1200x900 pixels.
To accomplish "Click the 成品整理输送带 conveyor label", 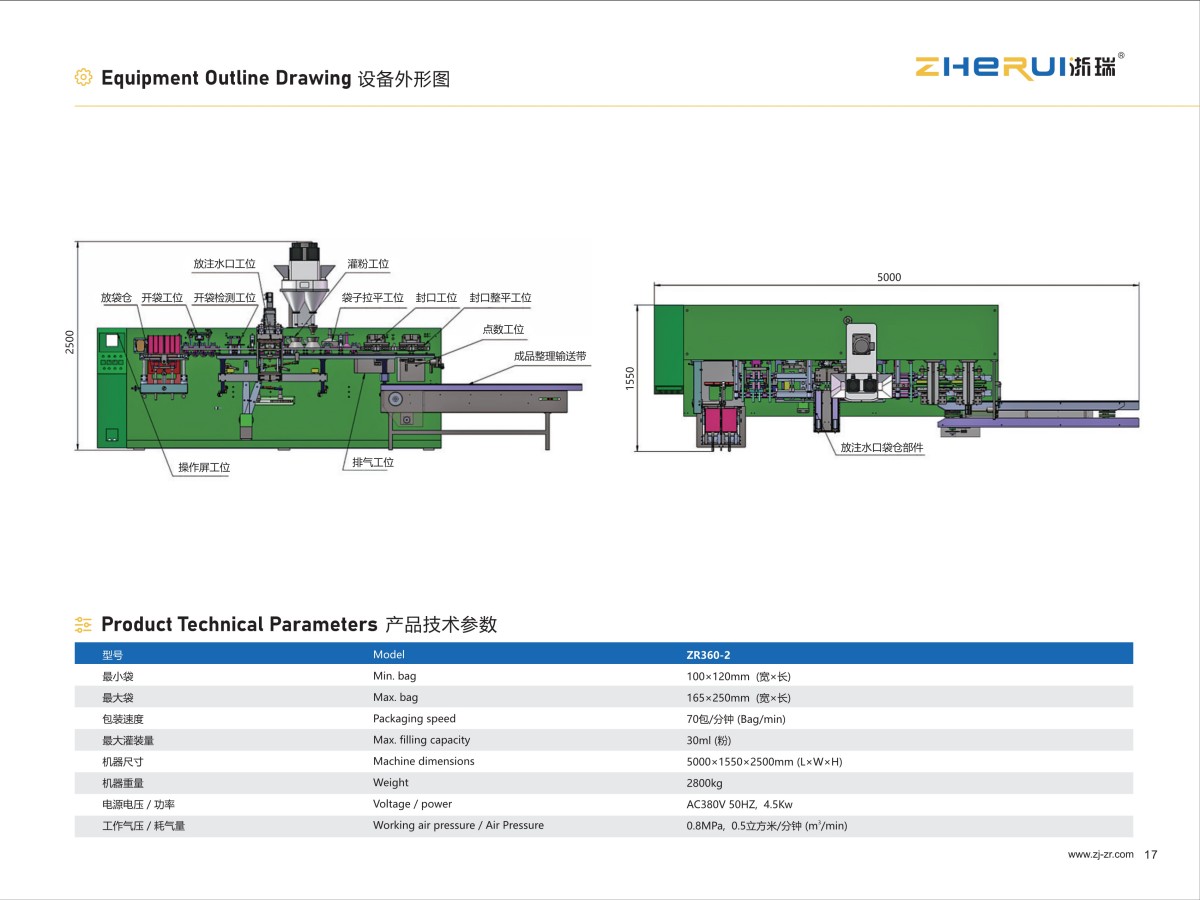I will (550, 355).
